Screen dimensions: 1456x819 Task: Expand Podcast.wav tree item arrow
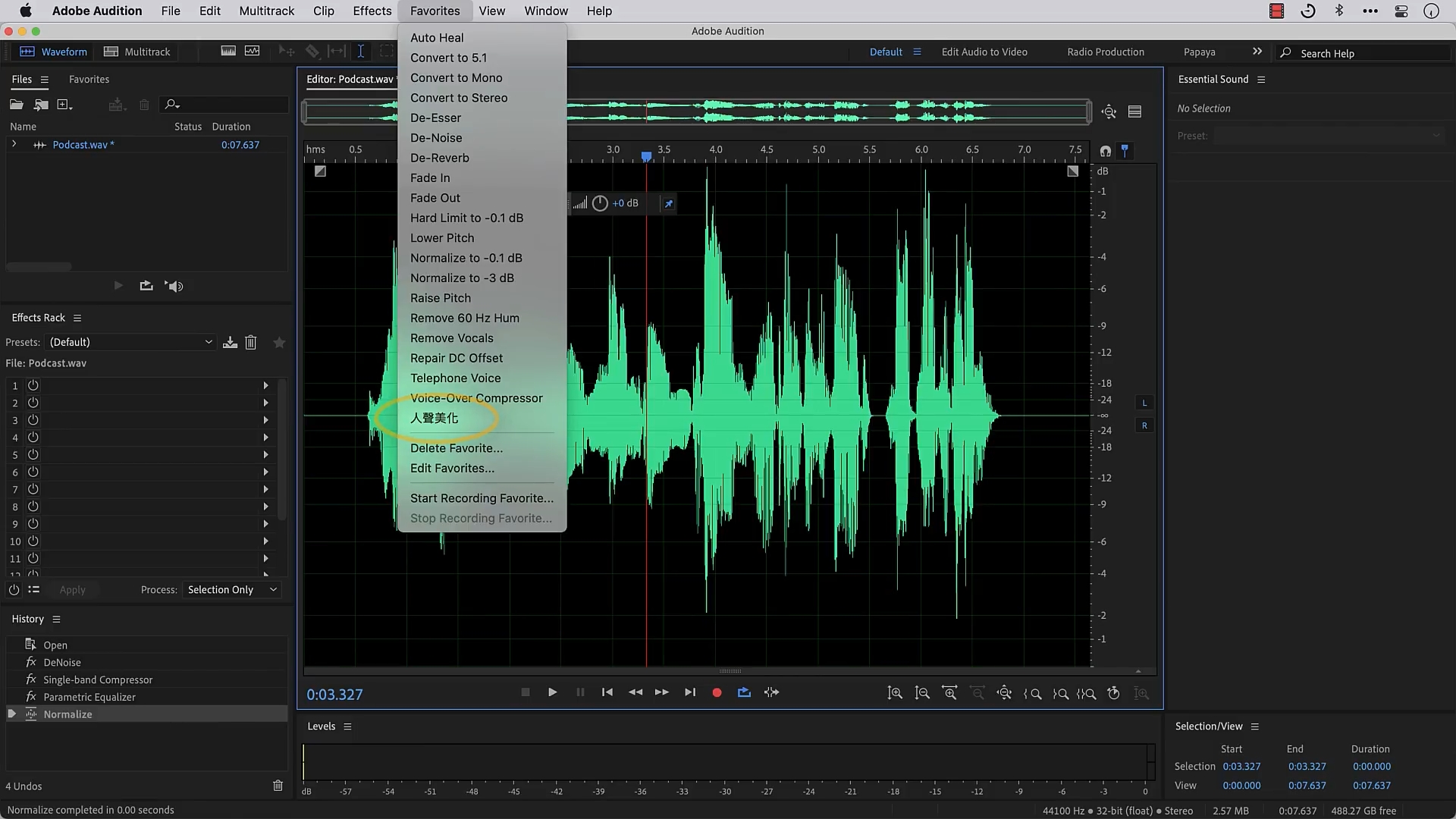14,144
